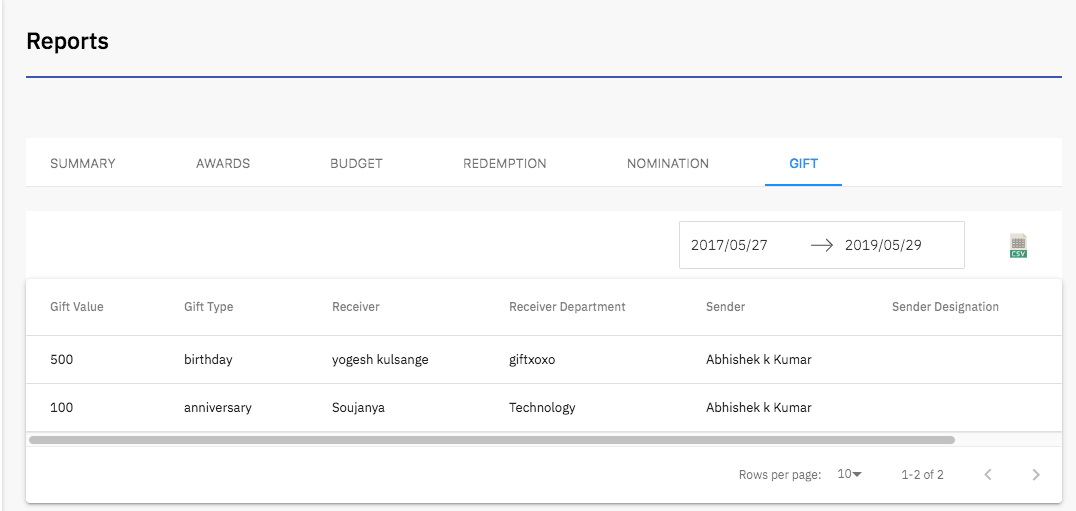Click the Gift Value column header

point(77,307)
